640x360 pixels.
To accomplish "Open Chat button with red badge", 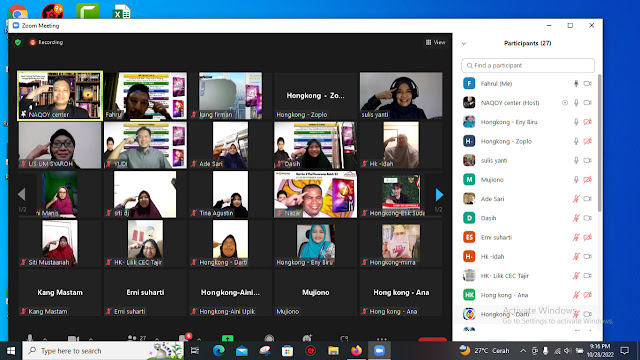I will (x=184, y=338).
